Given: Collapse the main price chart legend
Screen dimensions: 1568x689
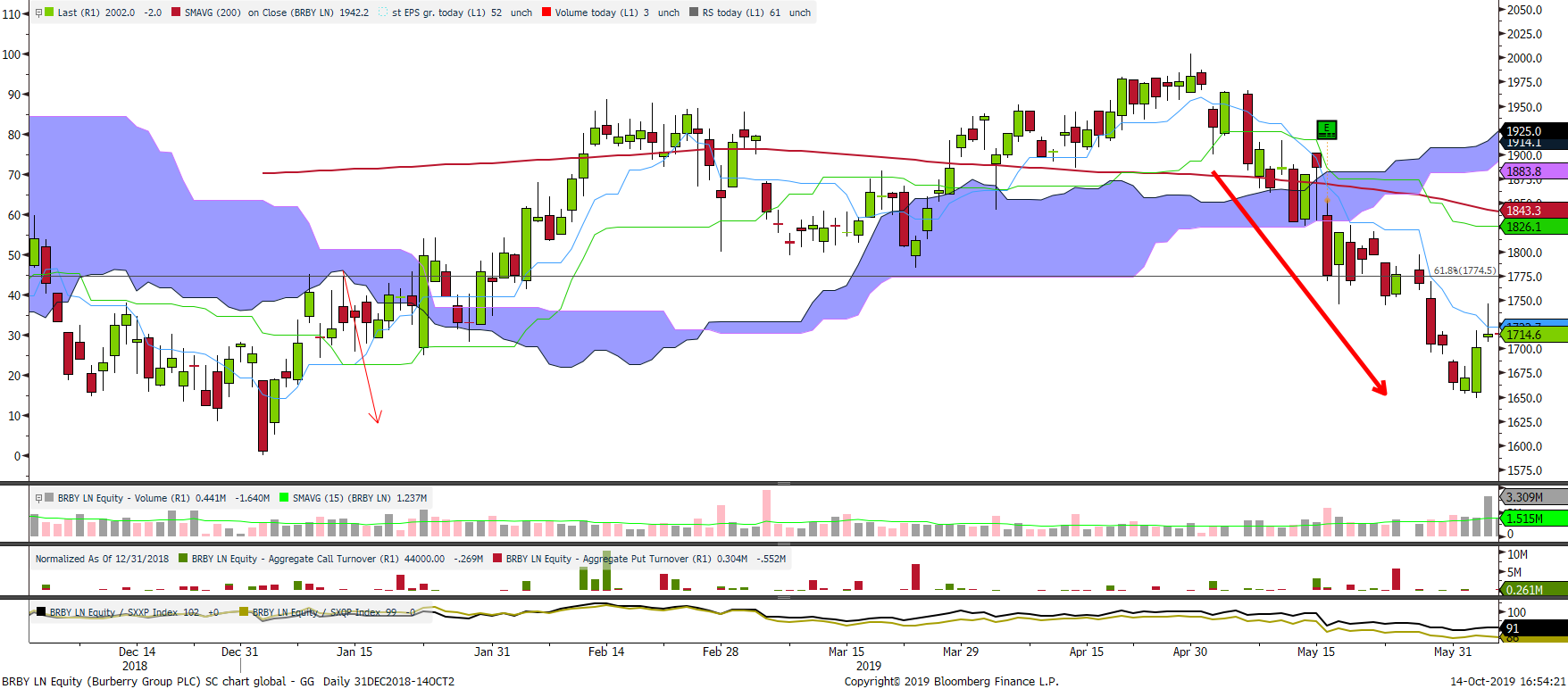Looking at the screenshot, I should click(38, 12).
